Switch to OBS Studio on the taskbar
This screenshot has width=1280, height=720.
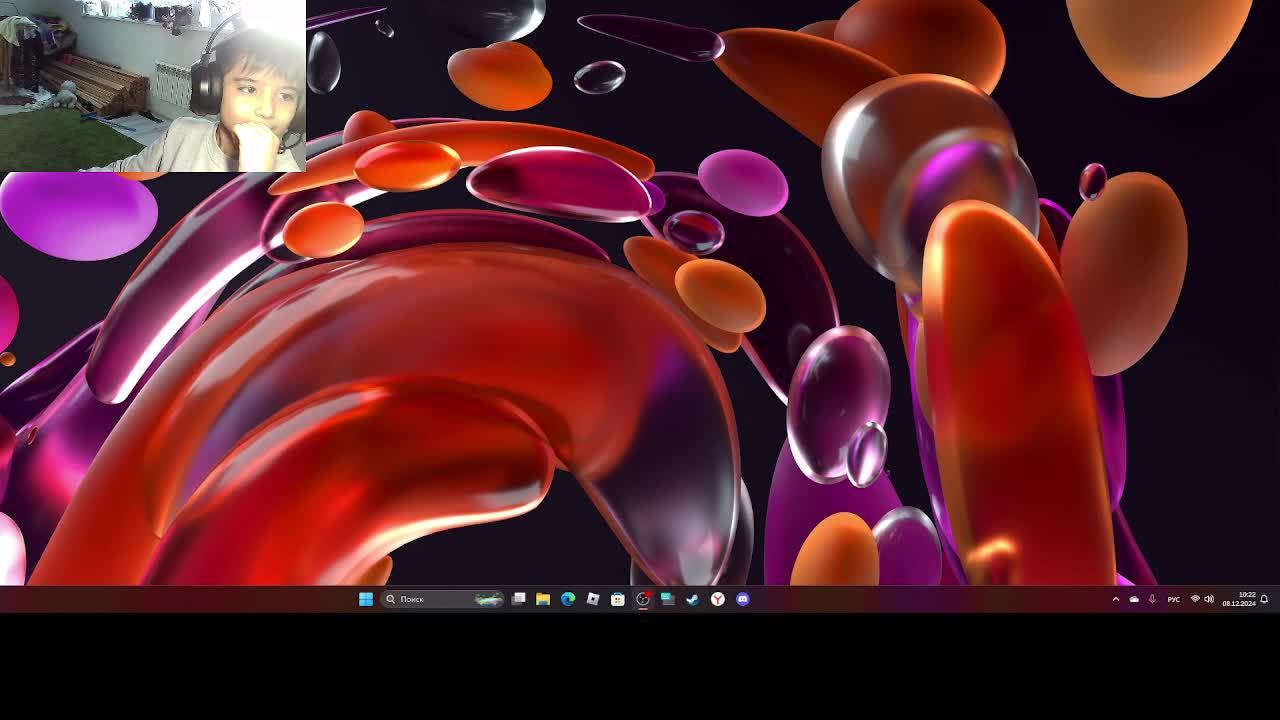click(643, 599)
